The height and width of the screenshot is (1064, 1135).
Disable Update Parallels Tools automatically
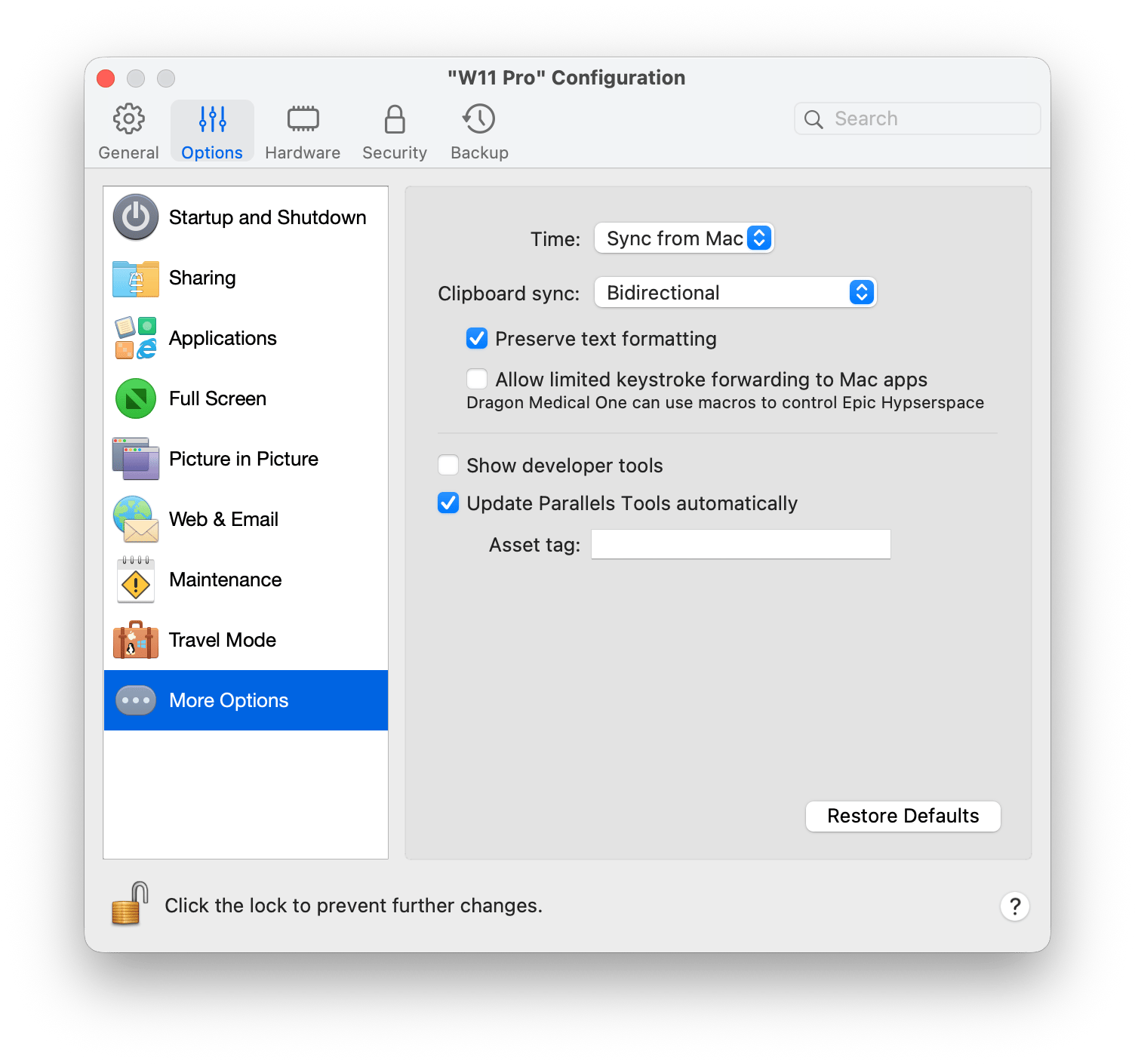coord(448,503)
